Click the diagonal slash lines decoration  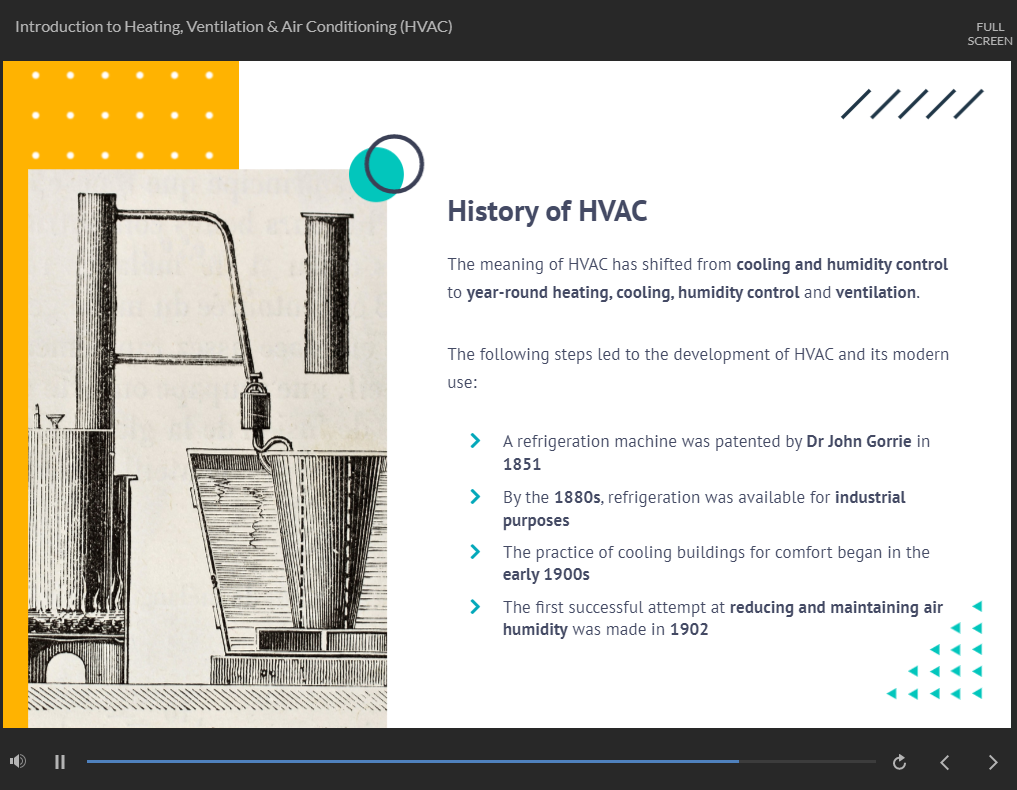[912, 104]
